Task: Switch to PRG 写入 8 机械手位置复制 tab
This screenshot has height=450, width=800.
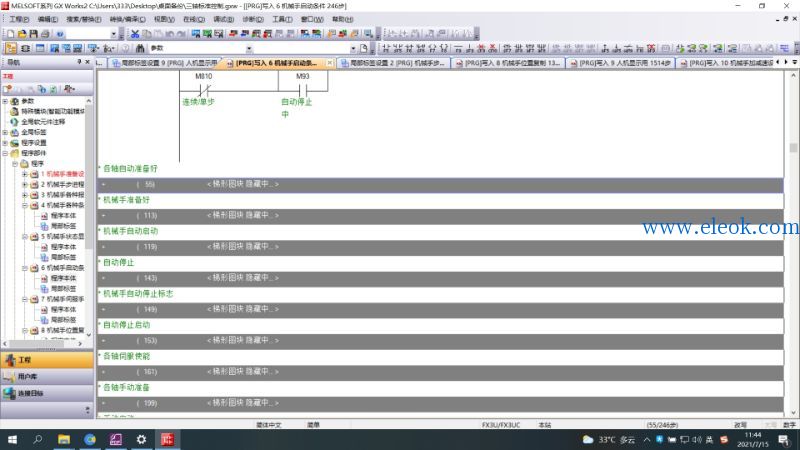Action: pyautogui.click(x=508, y=63)
